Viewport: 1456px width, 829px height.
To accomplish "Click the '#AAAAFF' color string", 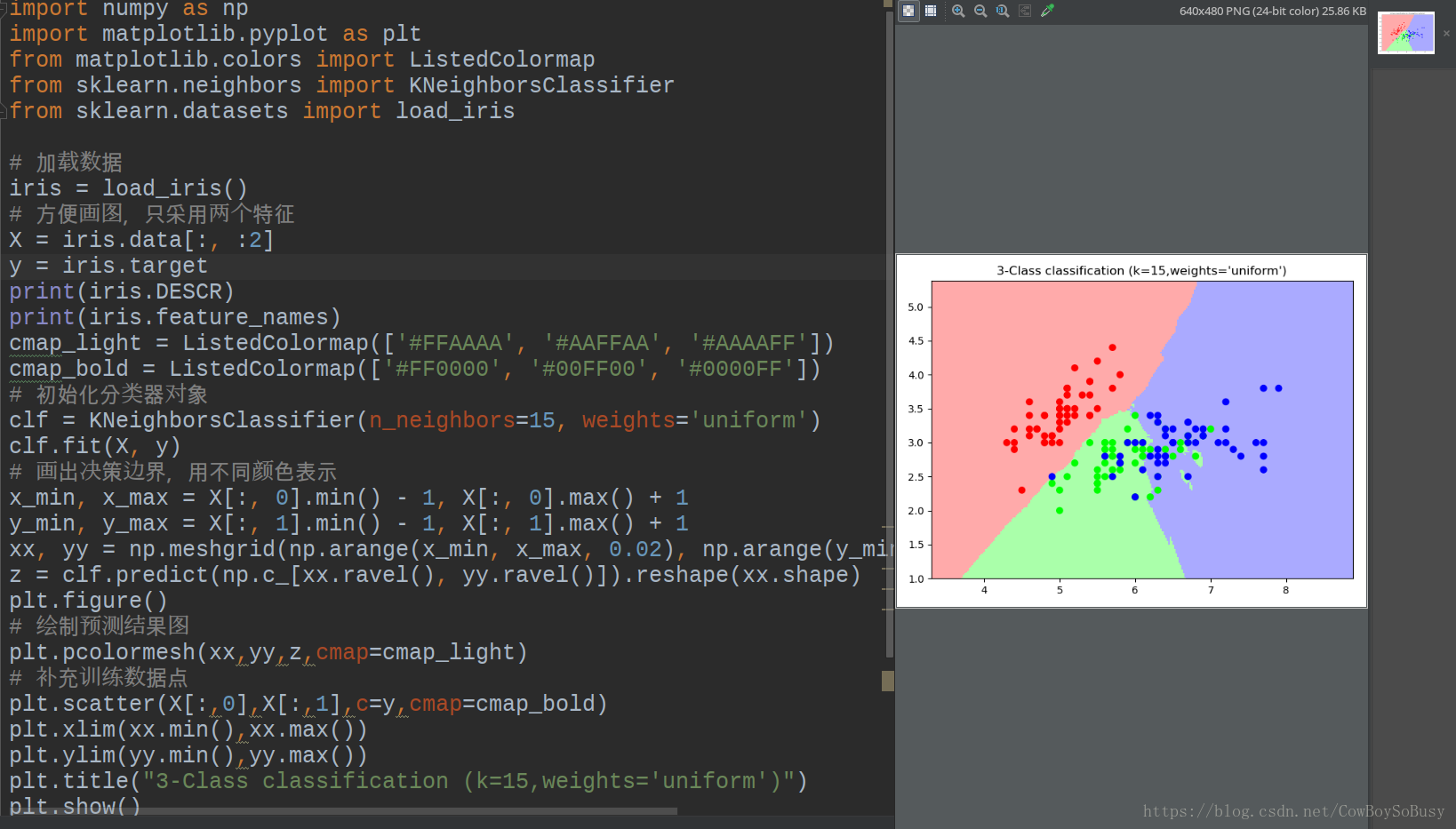I will pyautogui.click(x=748, y=343).
